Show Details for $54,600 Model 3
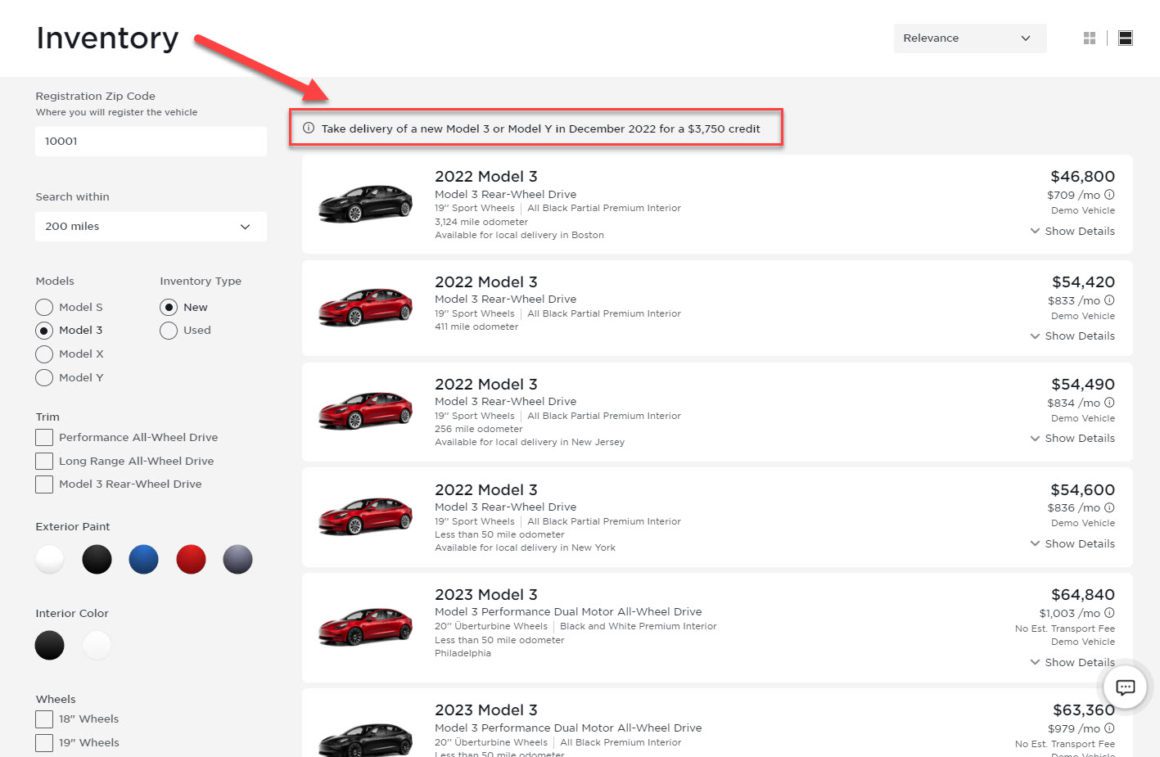Viewport: 1160px width, 757px height. click(x=1072, y=544)
